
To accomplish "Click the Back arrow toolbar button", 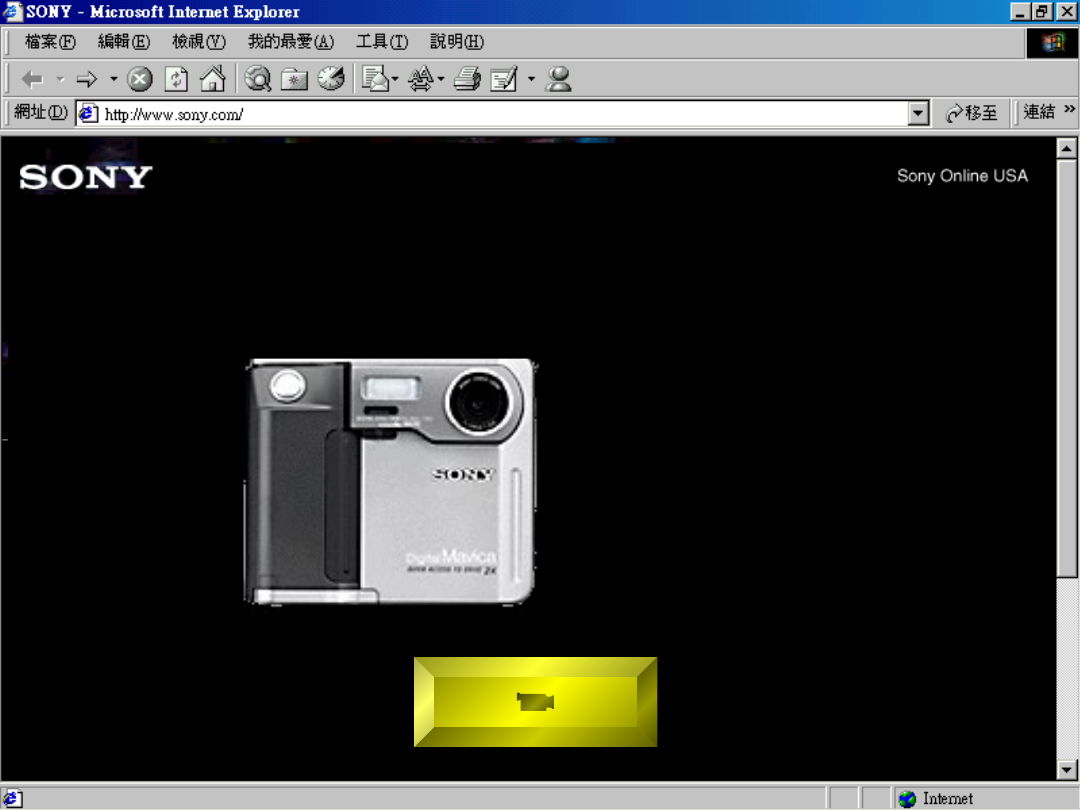I will (32, 79).
